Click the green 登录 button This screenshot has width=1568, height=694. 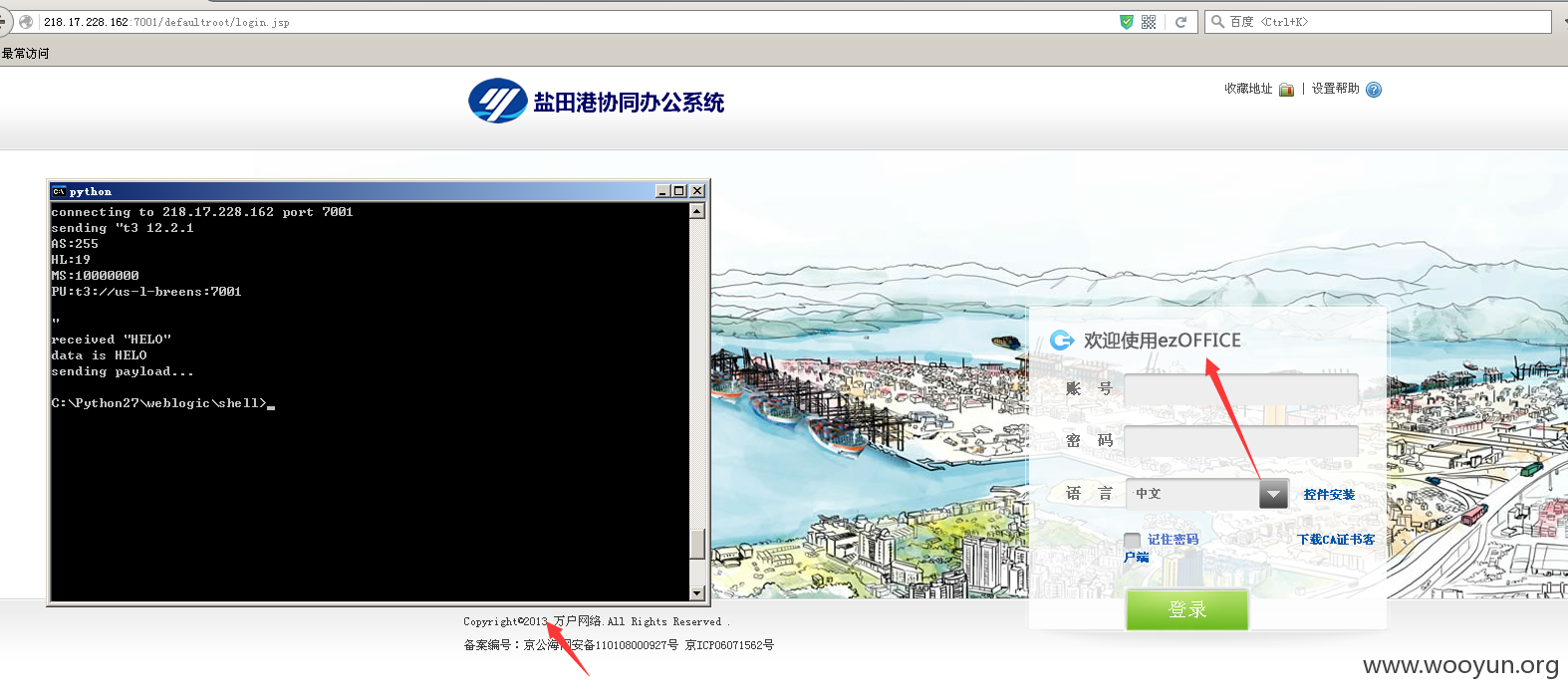(x=1187, y=609)
